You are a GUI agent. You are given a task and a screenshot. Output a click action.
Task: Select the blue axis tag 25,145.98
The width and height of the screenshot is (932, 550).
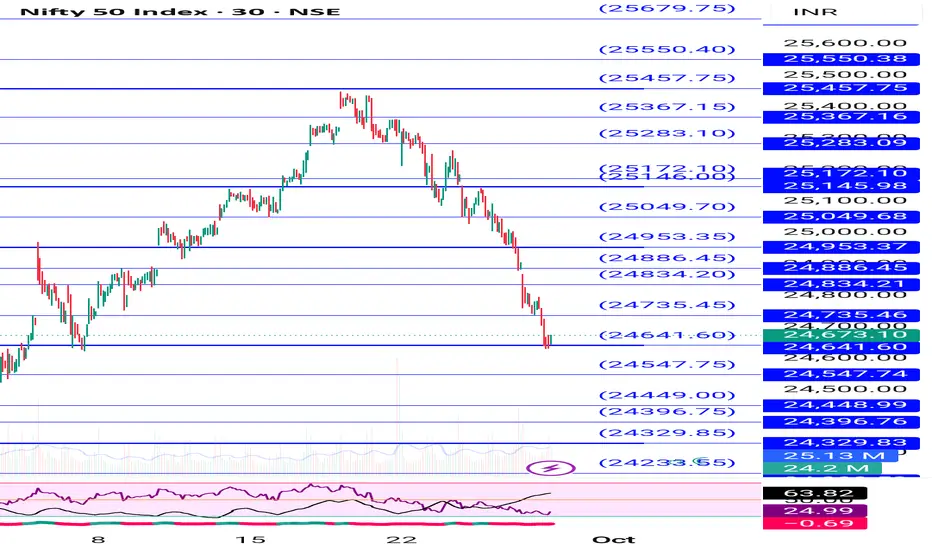coord(840,187)
